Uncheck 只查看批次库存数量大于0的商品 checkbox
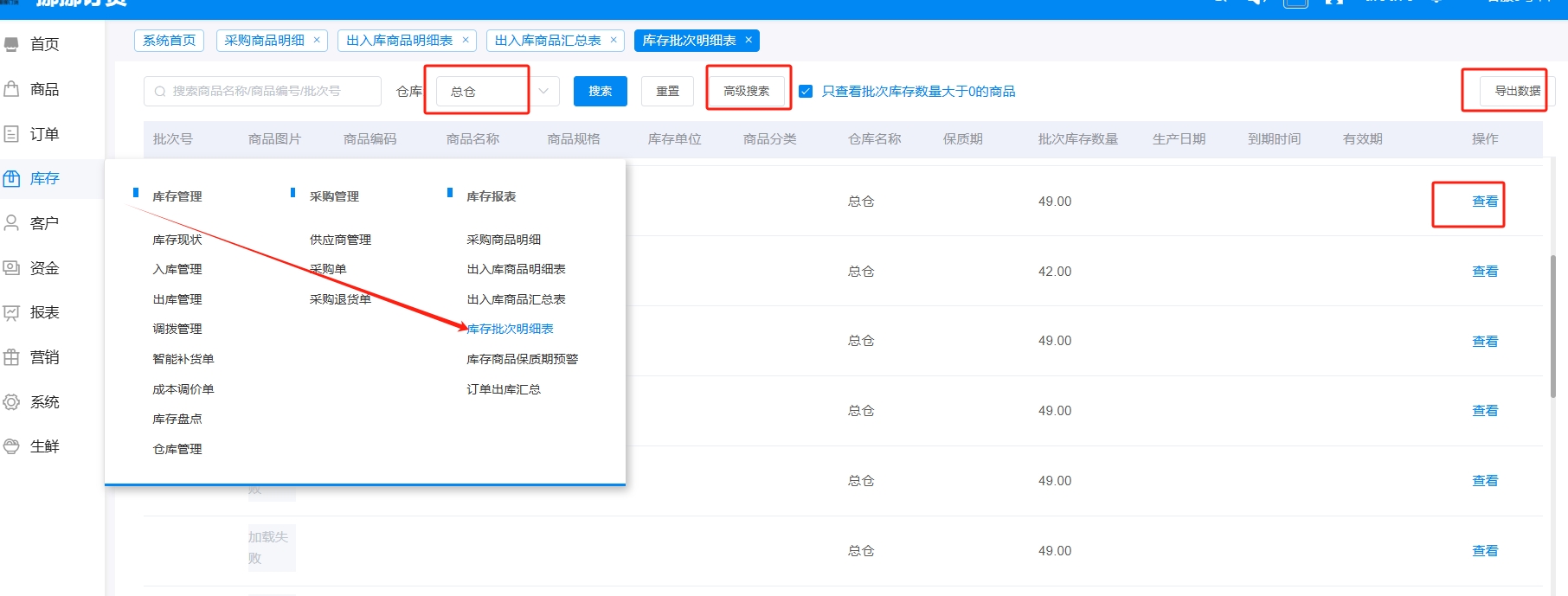This screenshot has height=596, width=1568. [806, 92]
